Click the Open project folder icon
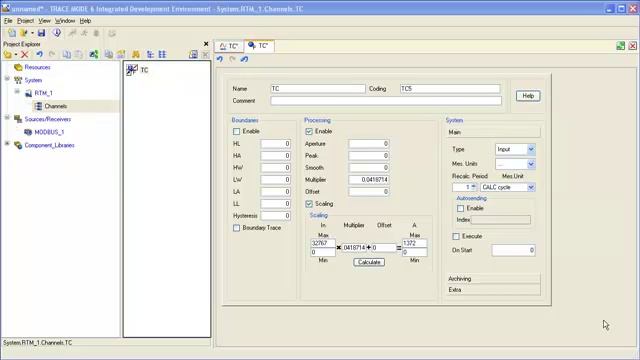This screenshot has width=640, height=360. coord(24,33)
